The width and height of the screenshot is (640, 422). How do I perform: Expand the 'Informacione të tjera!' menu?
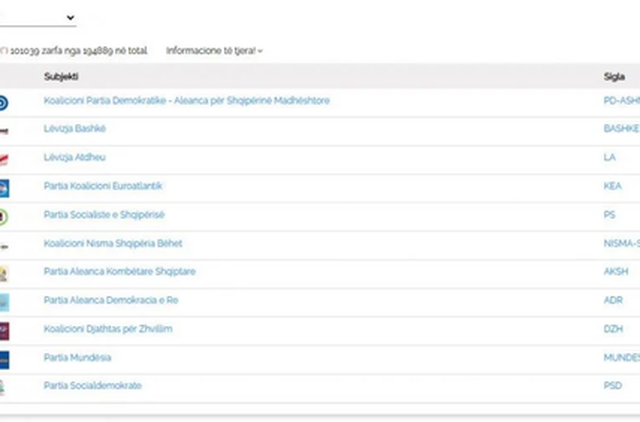pyautogui.click(x=214, y=51)
